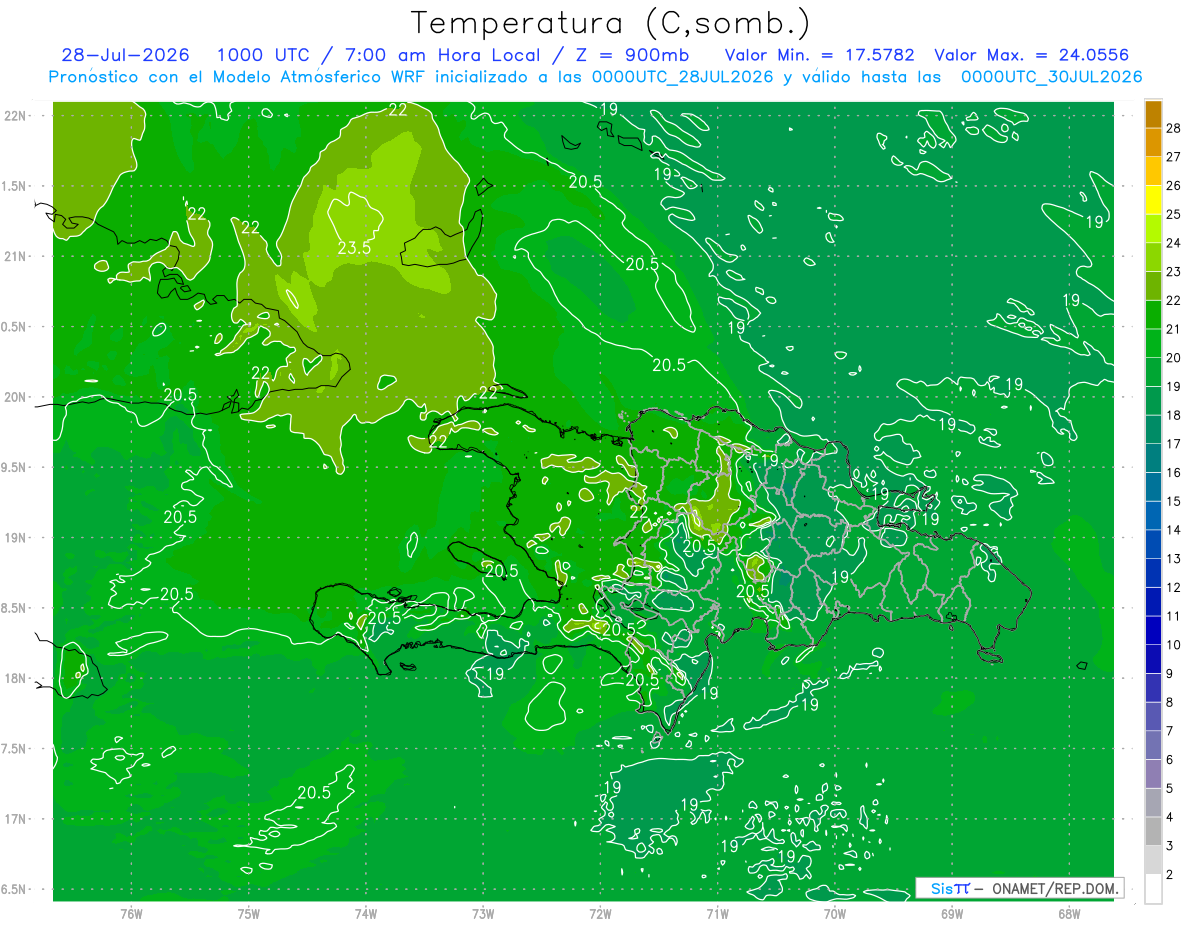The width and height of the screenshot is (1200, 927).
Task: Click the "18N" latitude label
Action: pyautogui.click(x=15, y=678)
